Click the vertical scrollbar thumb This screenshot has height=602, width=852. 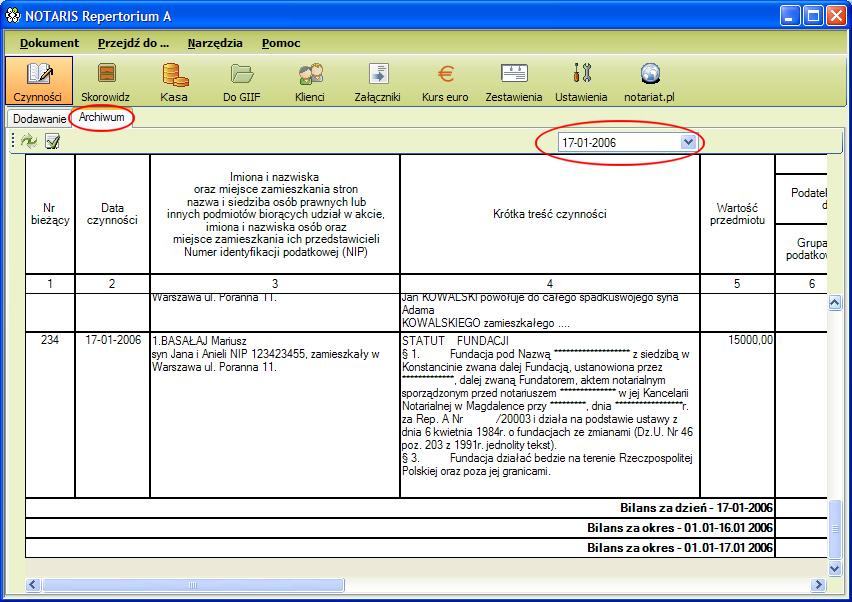(x=835, y=529)
